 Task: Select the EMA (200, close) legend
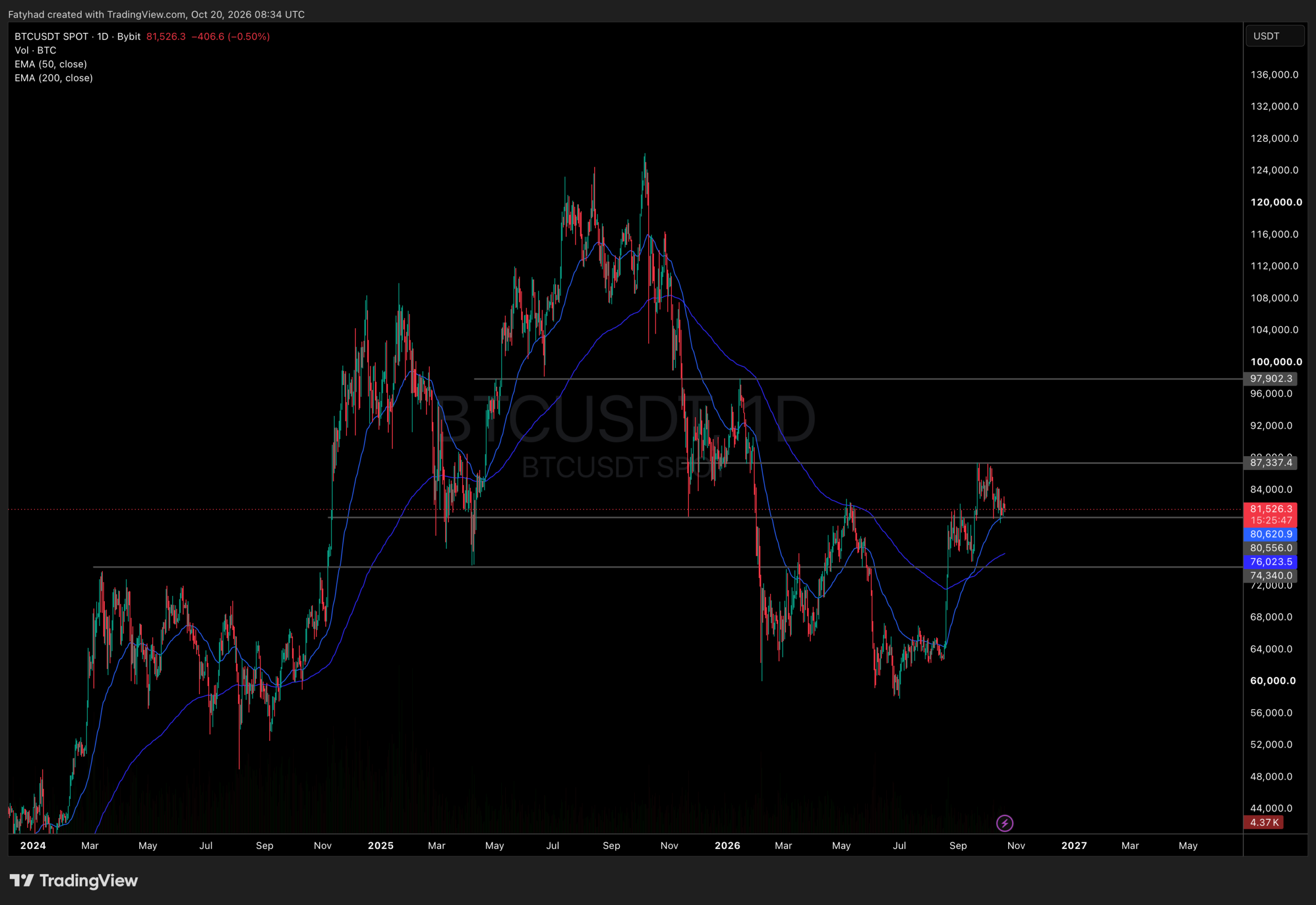(53, 78)
